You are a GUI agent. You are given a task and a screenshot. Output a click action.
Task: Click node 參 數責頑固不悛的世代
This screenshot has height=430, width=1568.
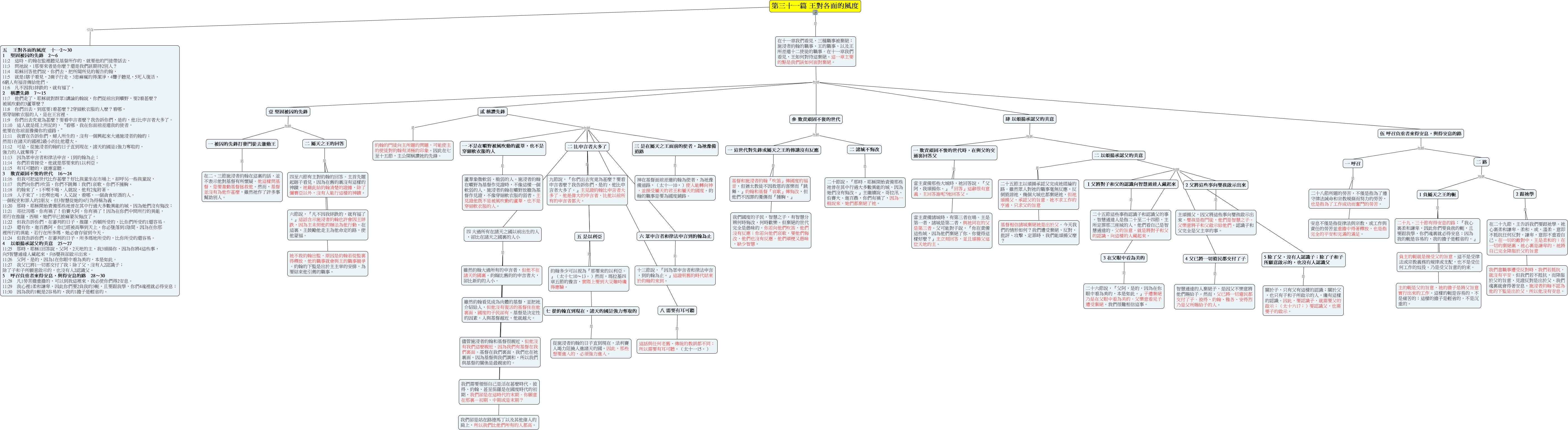click(x=816, y=119)
